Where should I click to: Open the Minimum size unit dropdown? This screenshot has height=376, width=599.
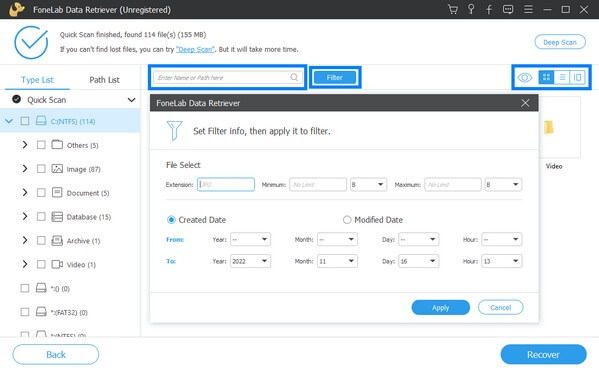click(368, 185)
